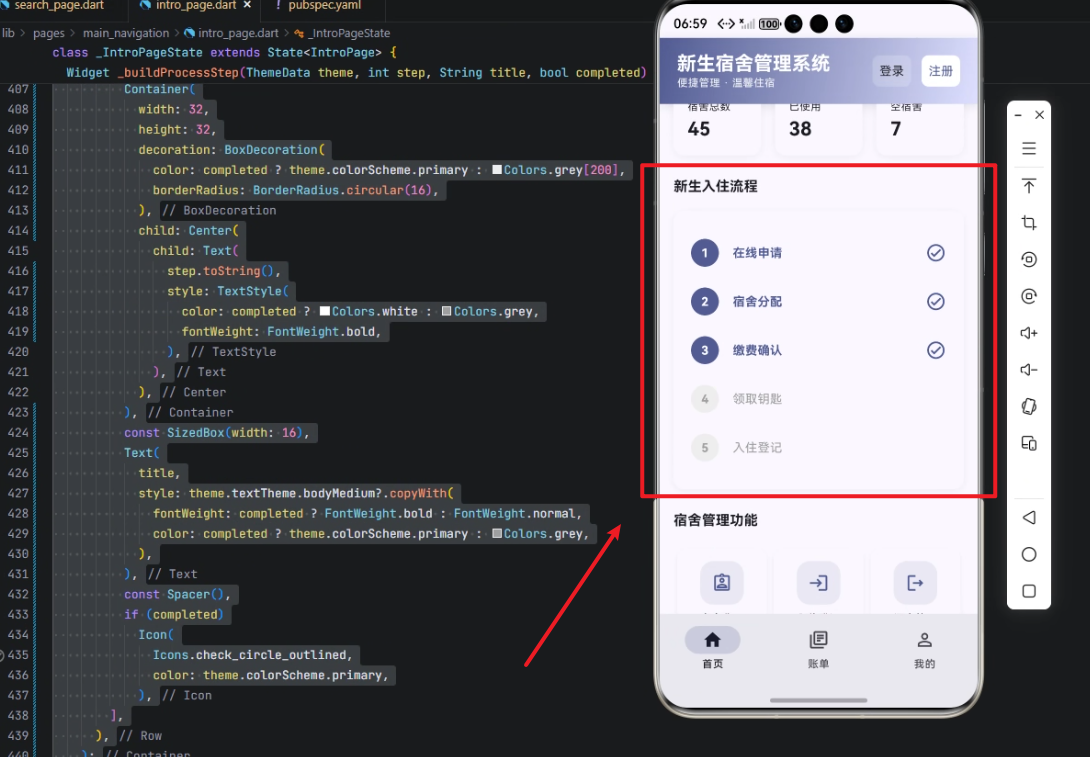Tap the stat card showing 7
Screen dimensions: 1090x757
[x=920, y=127]
